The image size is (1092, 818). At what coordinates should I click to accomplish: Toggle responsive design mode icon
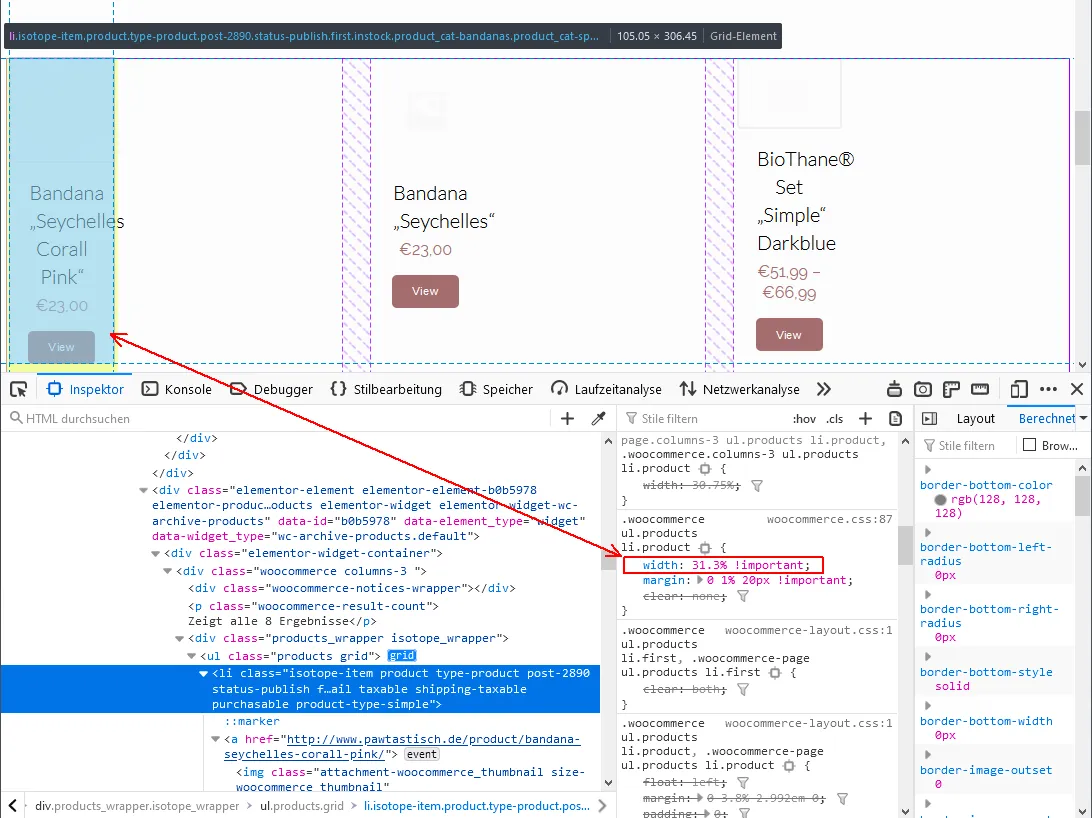(x=1019, y=389)
